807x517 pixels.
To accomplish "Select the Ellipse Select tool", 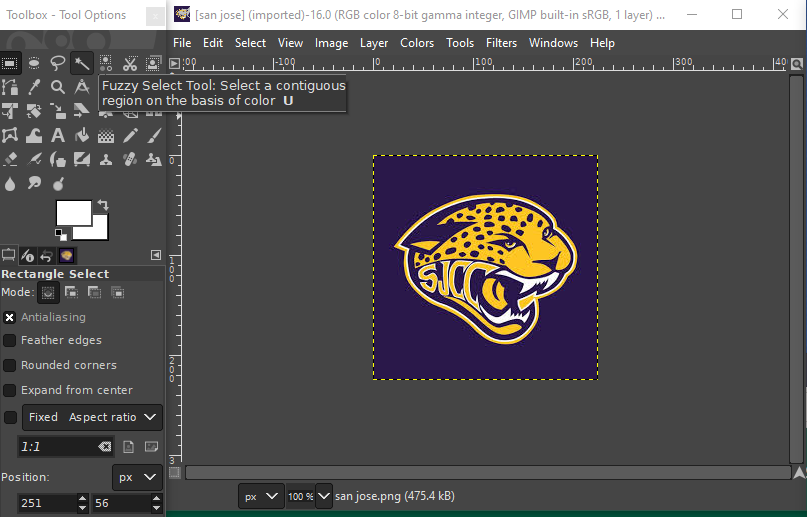I will point(34,63).
